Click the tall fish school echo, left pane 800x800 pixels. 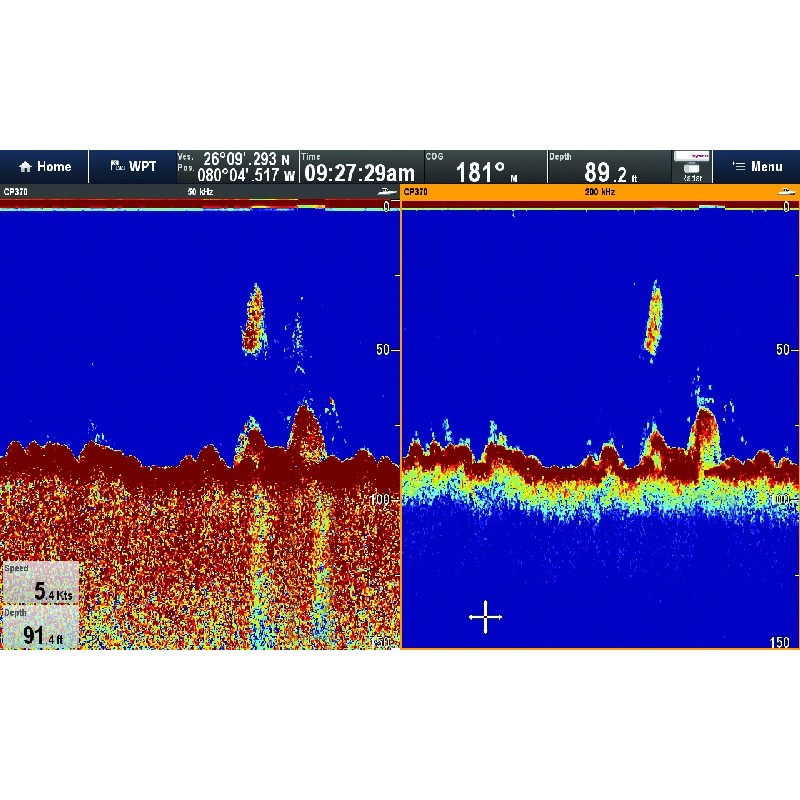[254, 318]
